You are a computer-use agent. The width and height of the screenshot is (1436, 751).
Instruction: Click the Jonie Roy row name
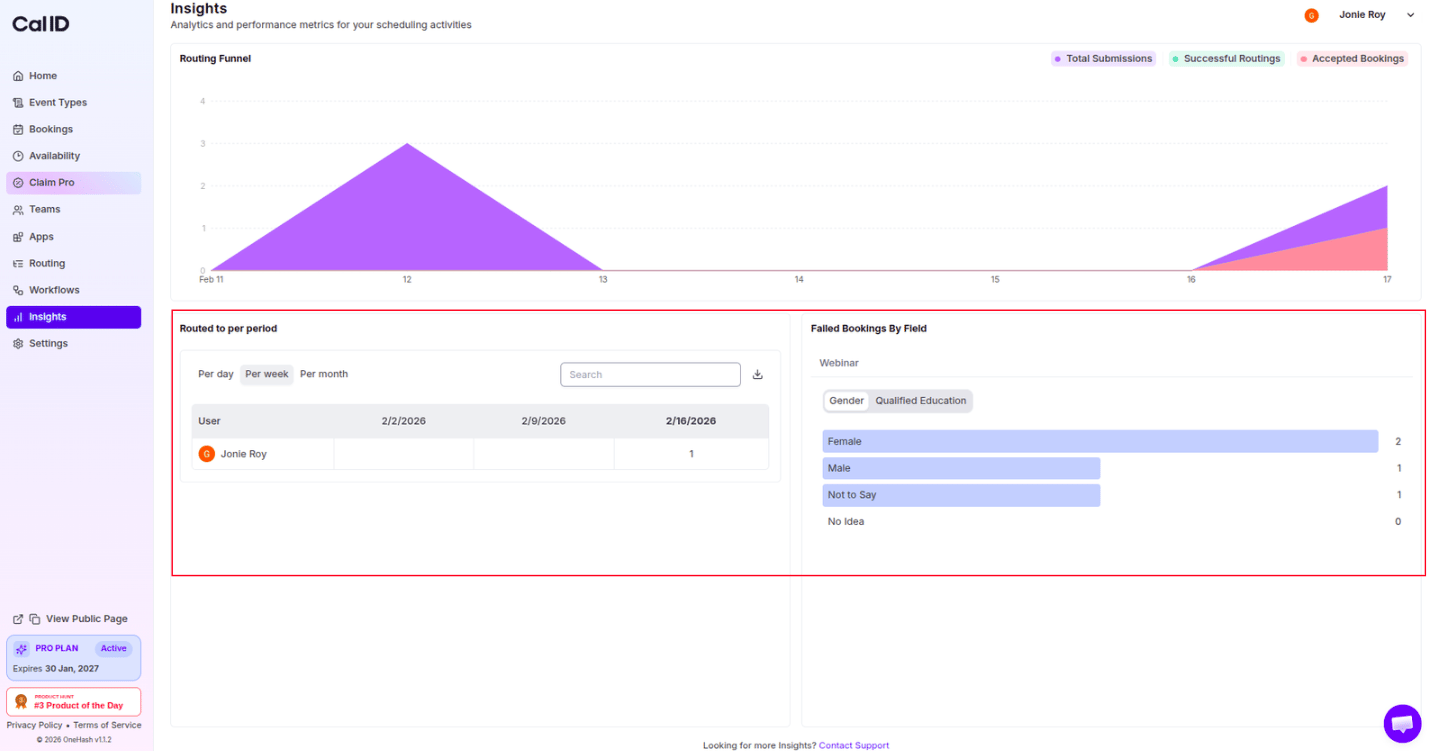[x=244, y=454]
